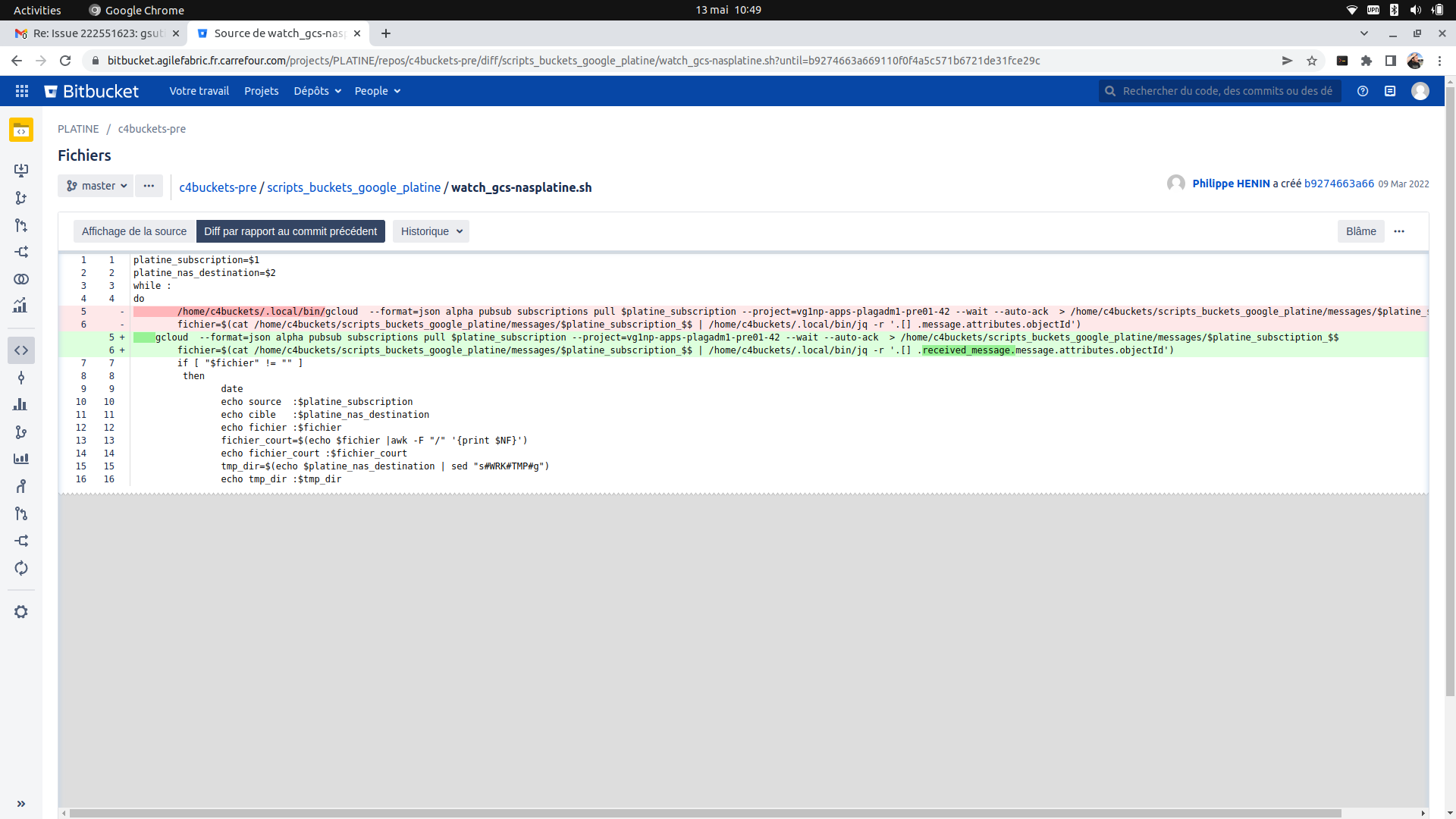Click the clone repository sidebar icon
Image resolution: width=1456 pixels, height=819 pixels.
(x=21, y=171)
